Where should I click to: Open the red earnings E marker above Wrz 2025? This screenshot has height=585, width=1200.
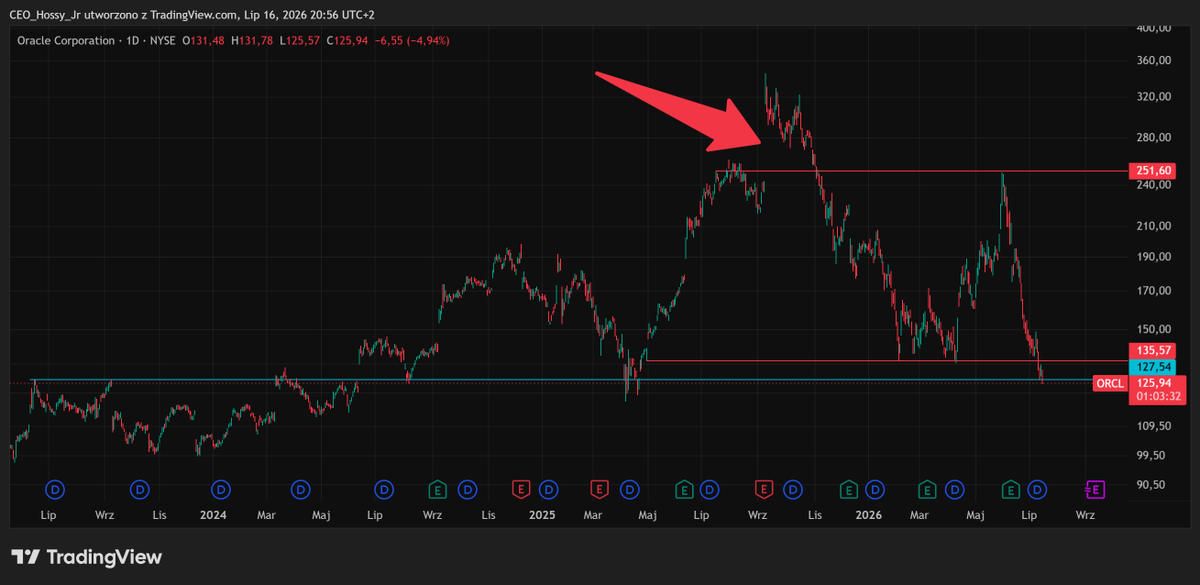pyautogui.click(x=764, y=489)
